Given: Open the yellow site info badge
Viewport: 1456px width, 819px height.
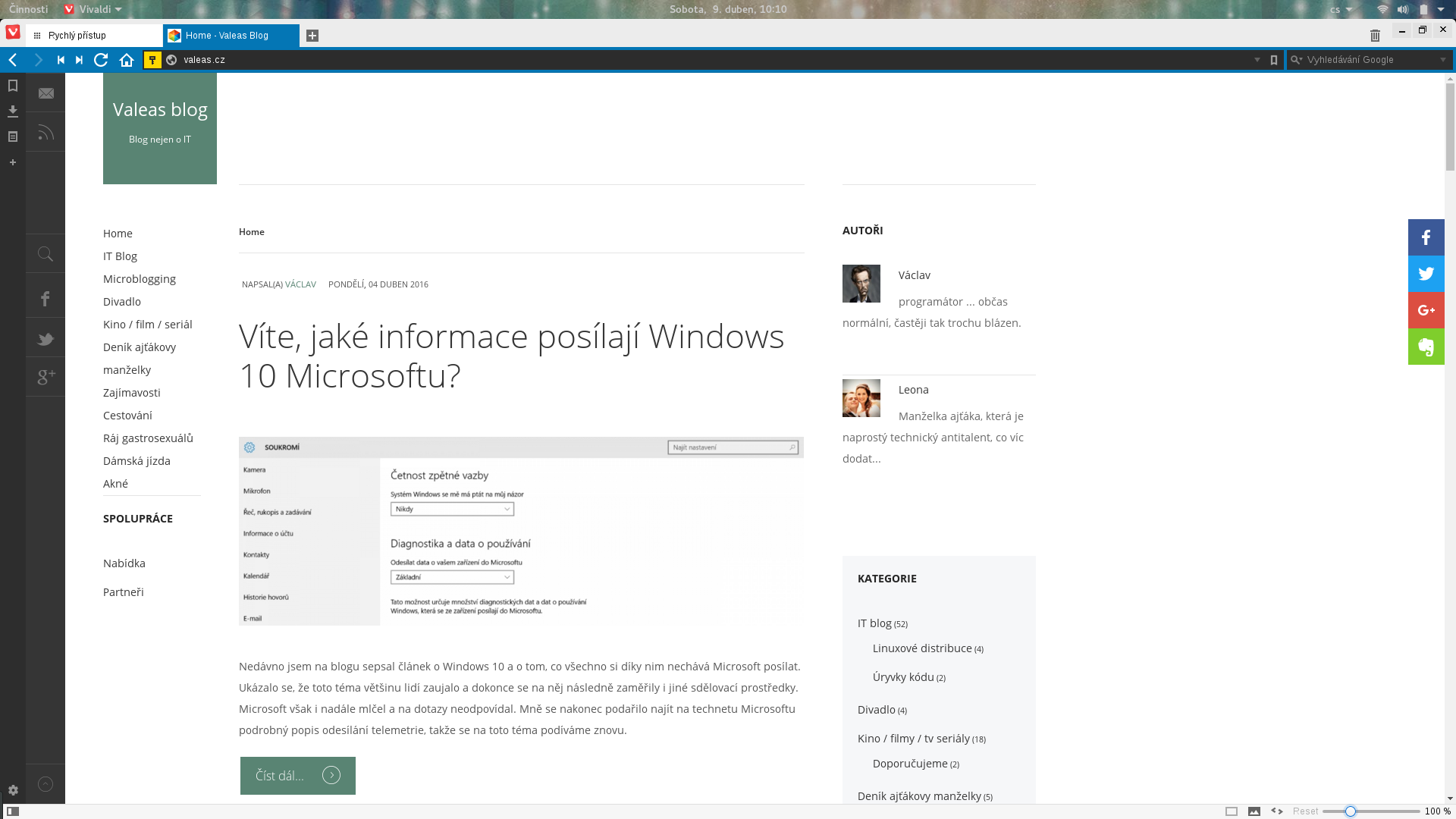Looking at the screenshot, I should click(152, 60).
